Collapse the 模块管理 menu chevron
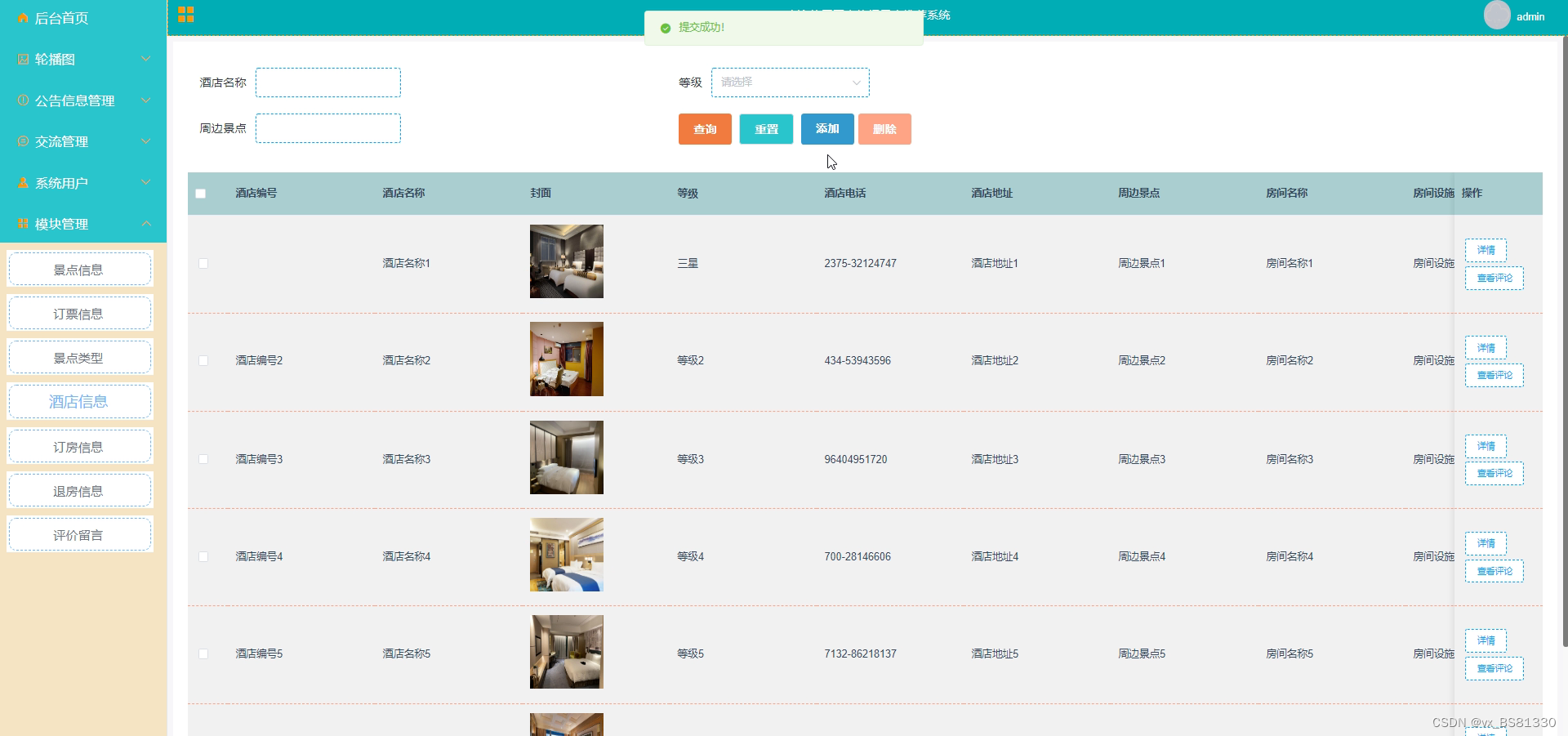Screen dimensions: 1568x736 (x=146, y=223)
